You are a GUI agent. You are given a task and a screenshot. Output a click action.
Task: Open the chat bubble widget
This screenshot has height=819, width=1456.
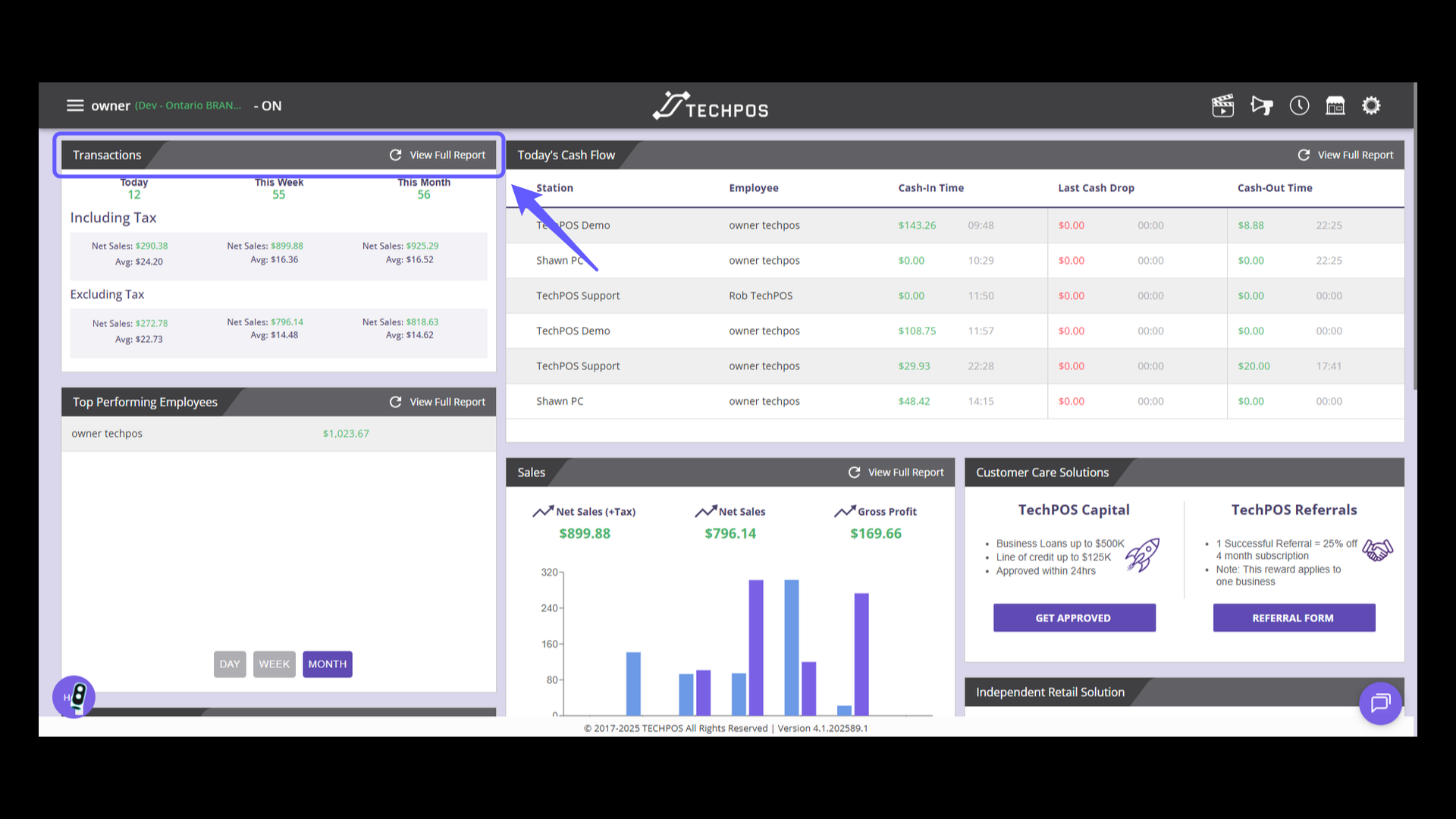pos(1380,703)
